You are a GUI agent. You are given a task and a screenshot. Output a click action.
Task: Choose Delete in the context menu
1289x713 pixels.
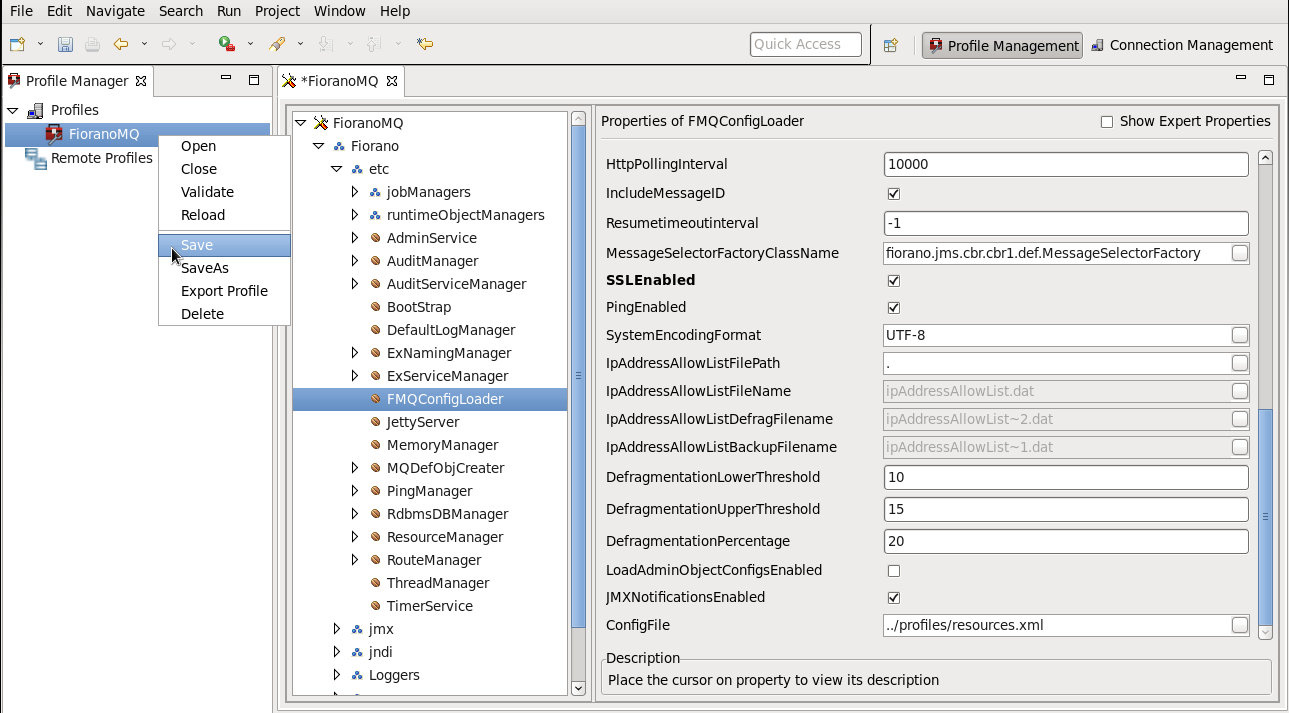(x=224, y=314)
